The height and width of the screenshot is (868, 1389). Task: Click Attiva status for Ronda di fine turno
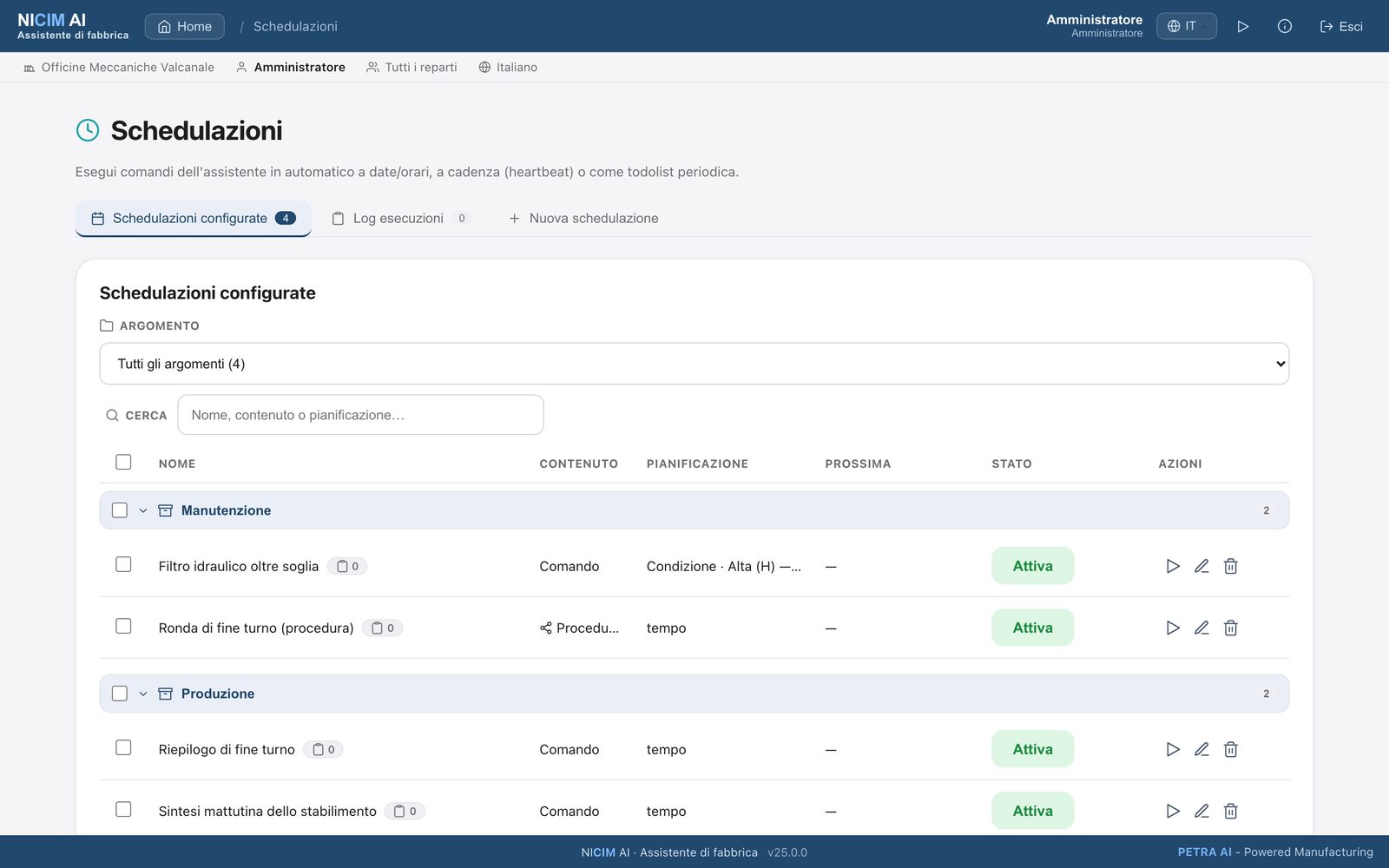tap(1033, 628)
